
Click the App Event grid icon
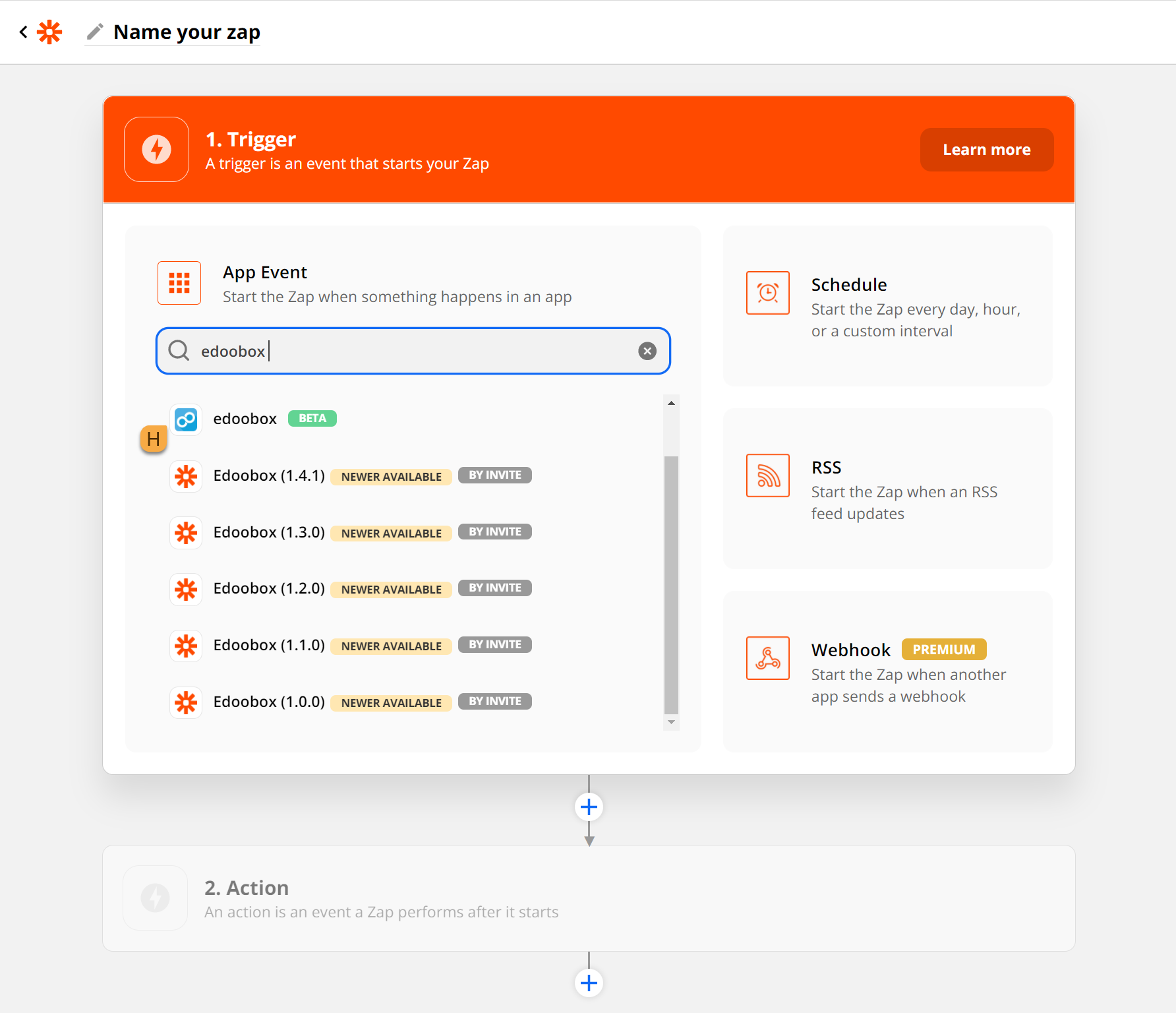(179, 283)
